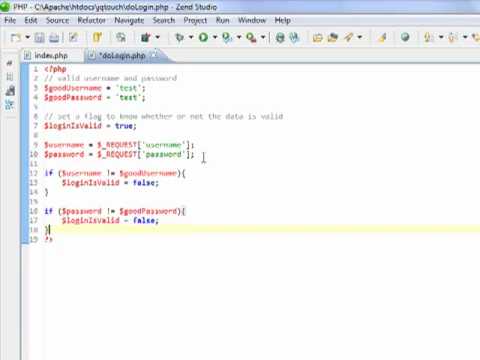Click the third left sidebar icon with a person
The width and height of the screenshot is (480, 360).
(x=10, y=90)
